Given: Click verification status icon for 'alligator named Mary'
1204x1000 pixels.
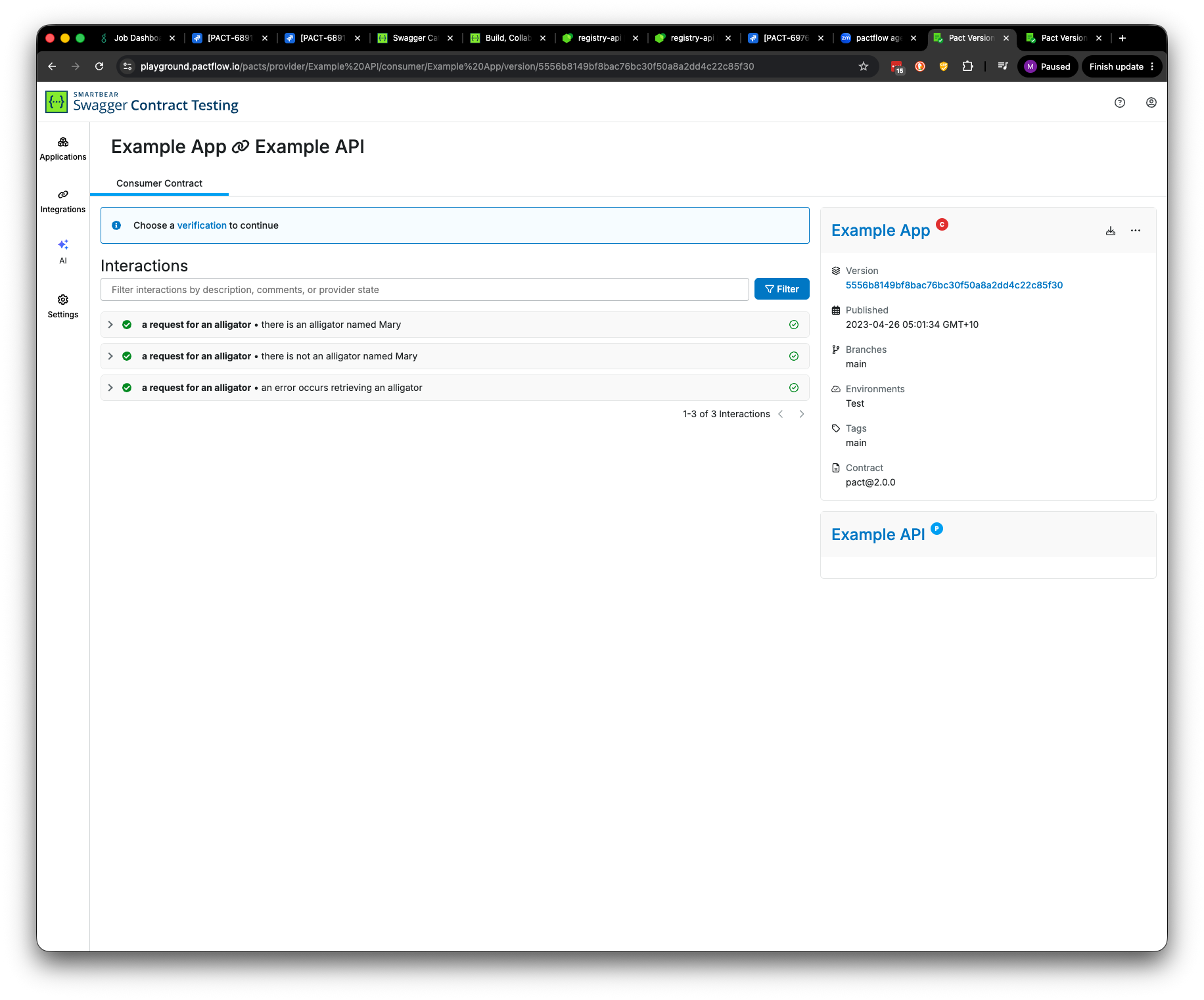Looking at the screenshot, I should coord(794,325).
